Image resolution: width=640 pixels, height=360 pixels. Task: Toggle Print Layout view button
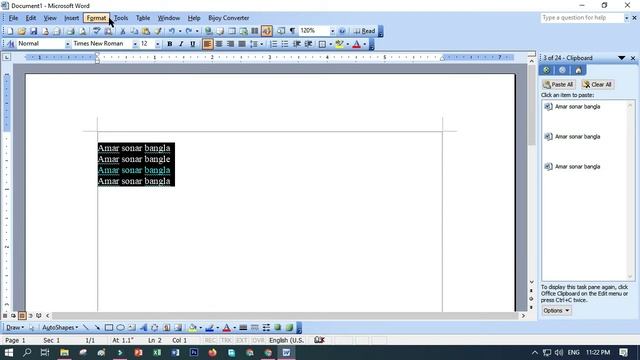[x=22, y=316]
